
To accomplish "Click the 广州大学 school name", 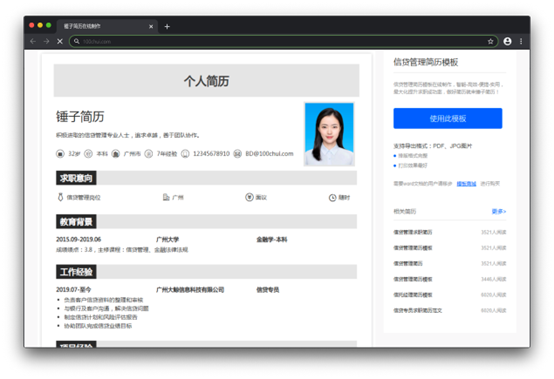I will click(167, 239).
